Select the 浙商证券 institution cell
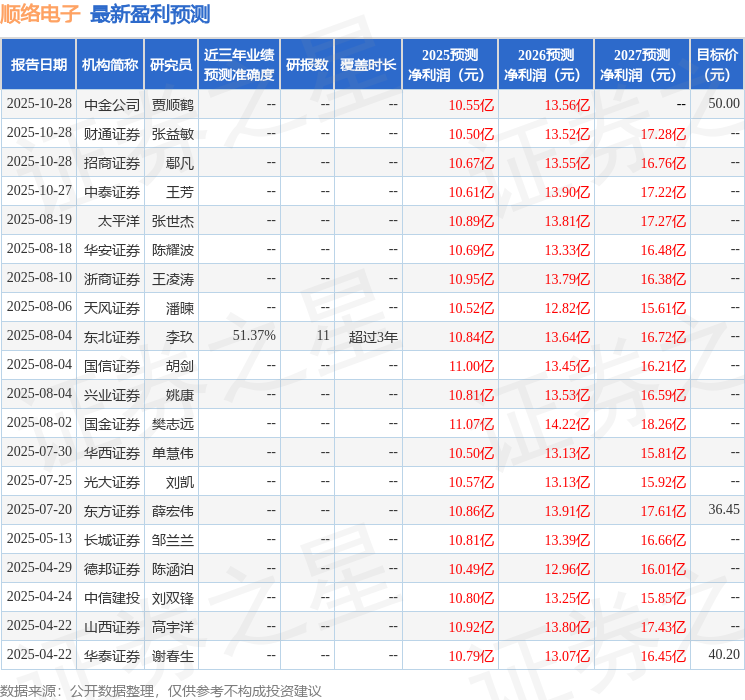 point(112,279)
